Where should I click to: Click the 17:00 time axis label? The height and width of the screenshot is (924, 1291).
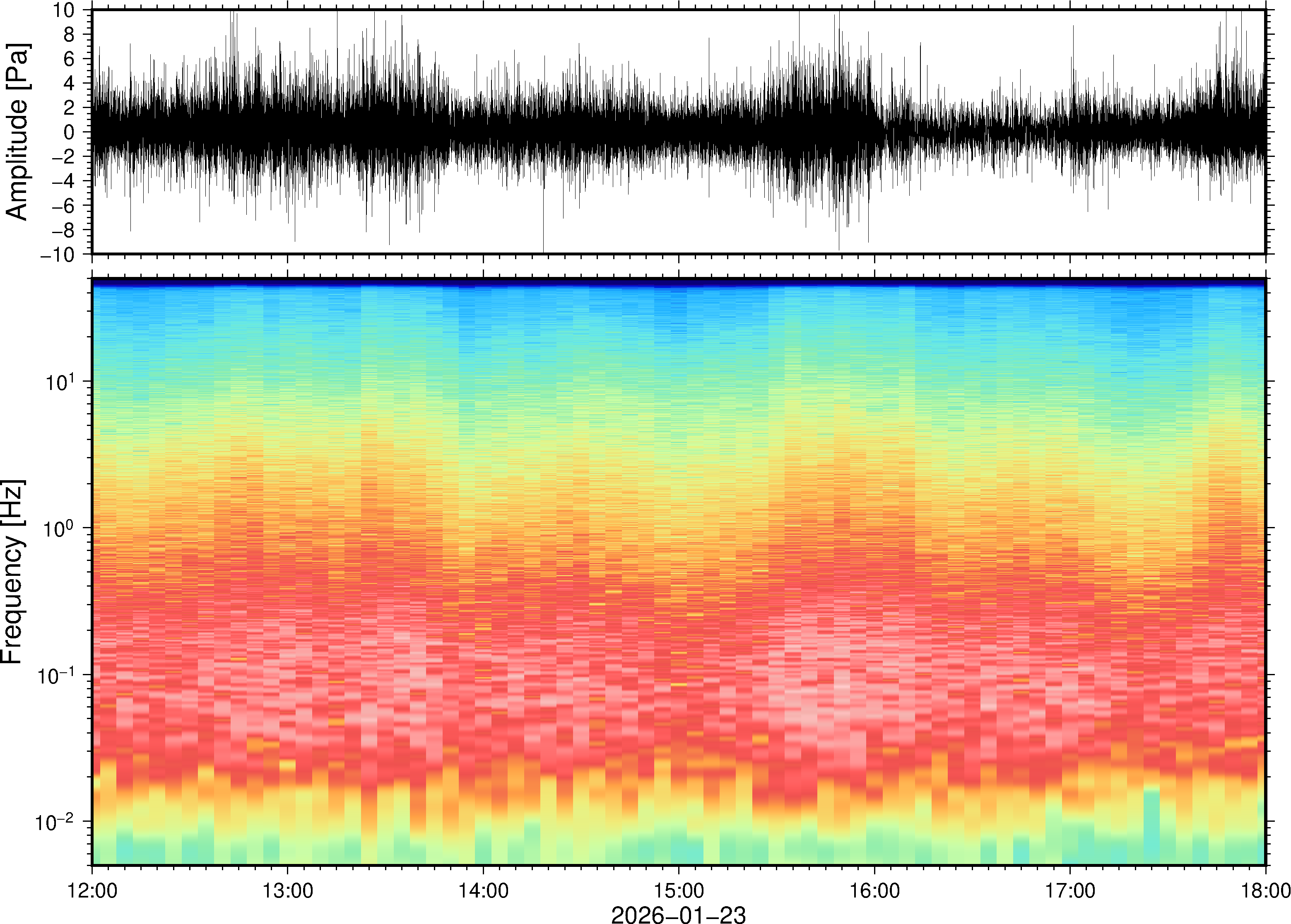1070,890
